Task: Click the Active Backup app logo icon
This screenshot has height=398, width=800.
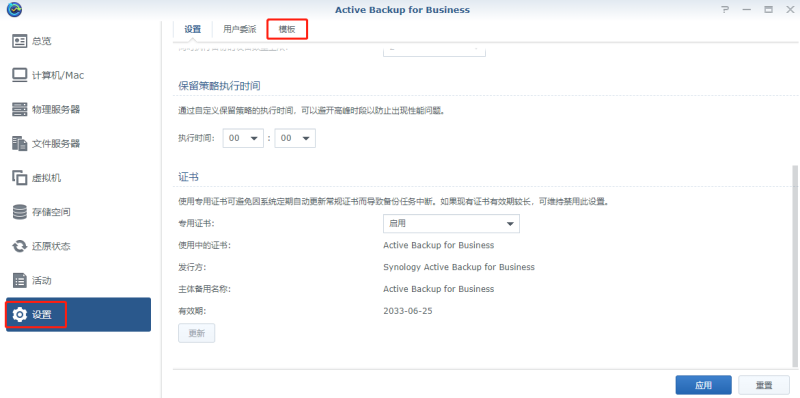Action: click(15, 9)
